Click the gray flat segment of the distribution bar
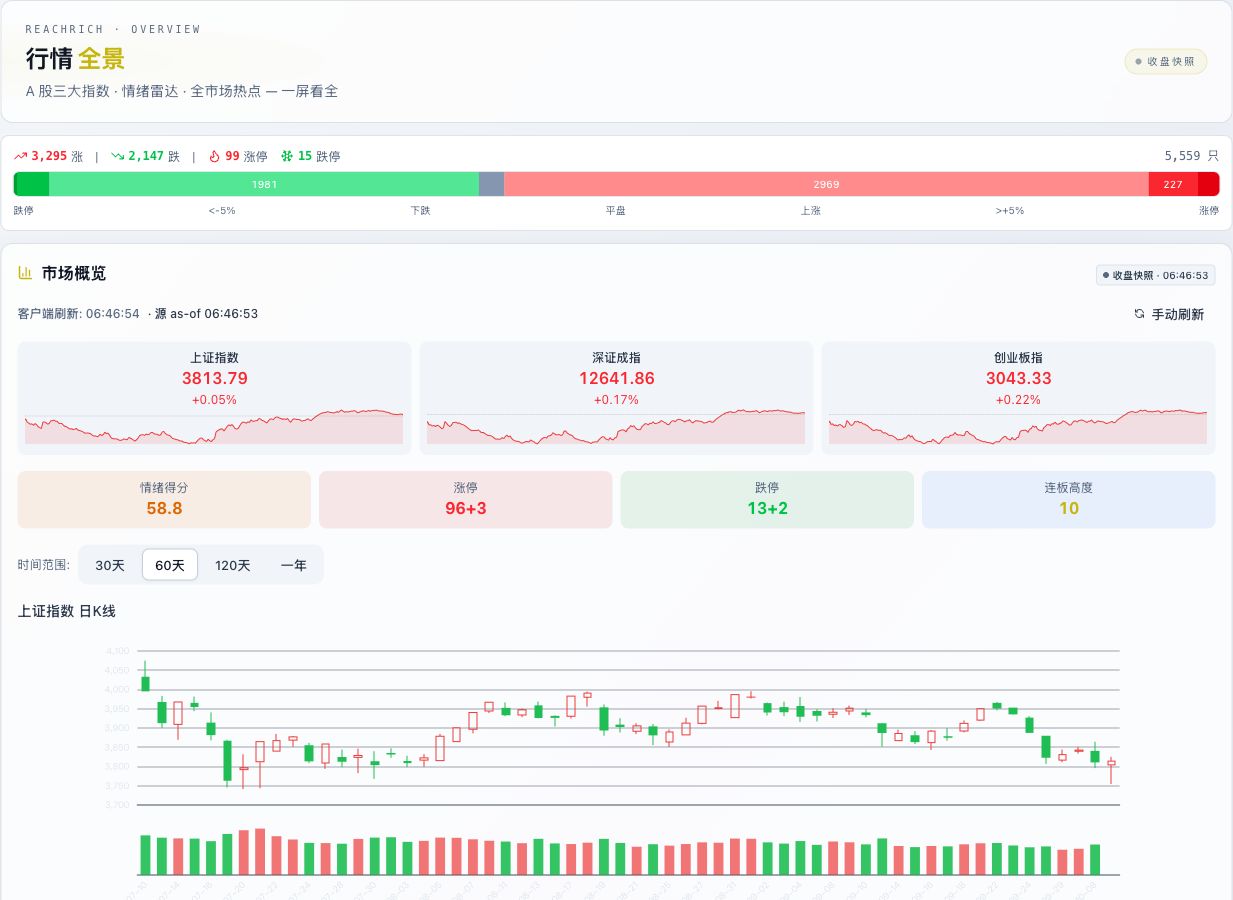 click(491, 184)
